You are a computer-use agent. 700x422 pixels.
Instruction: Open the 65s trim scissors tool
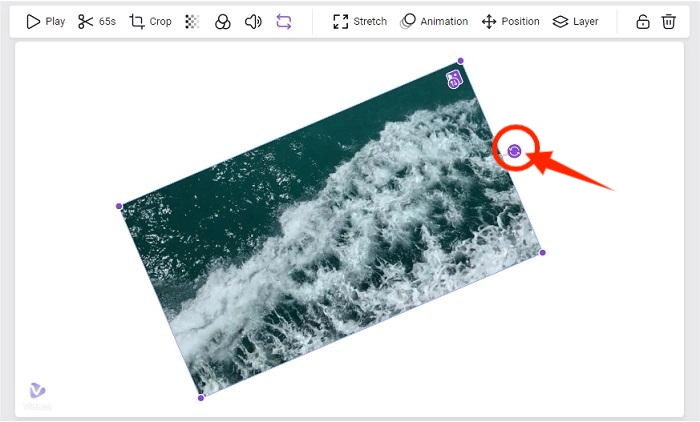point(97,21)
